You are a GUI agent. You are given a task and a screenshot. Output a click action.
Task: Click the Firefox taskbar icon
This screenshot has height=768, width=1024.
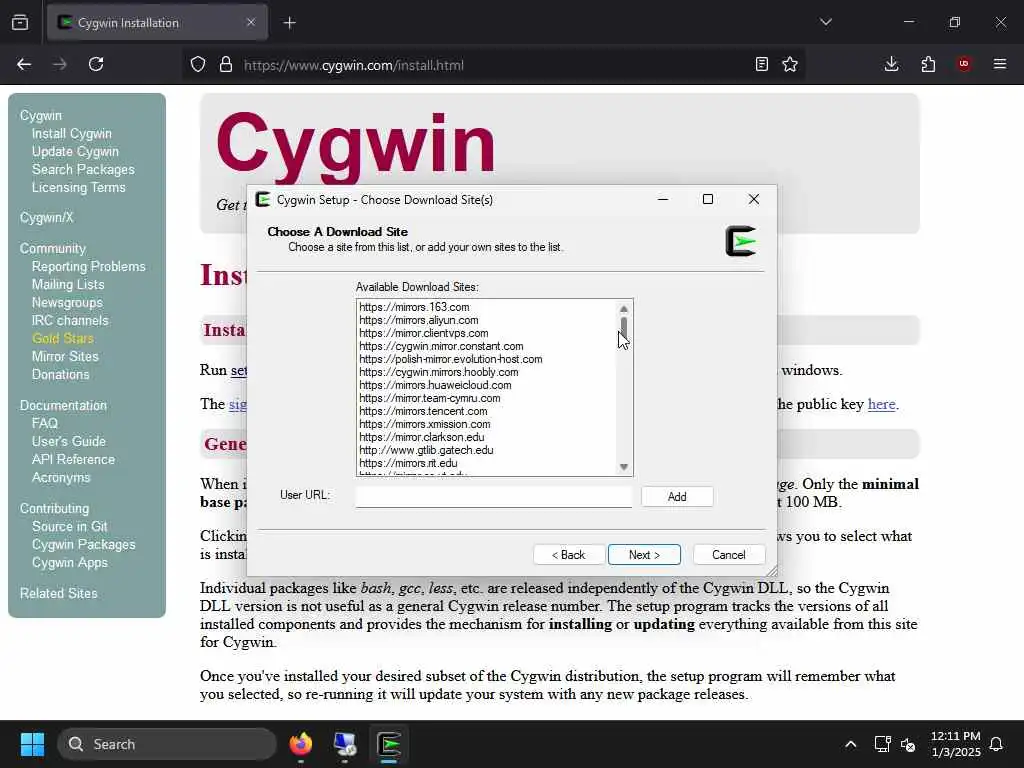(301, 744)
